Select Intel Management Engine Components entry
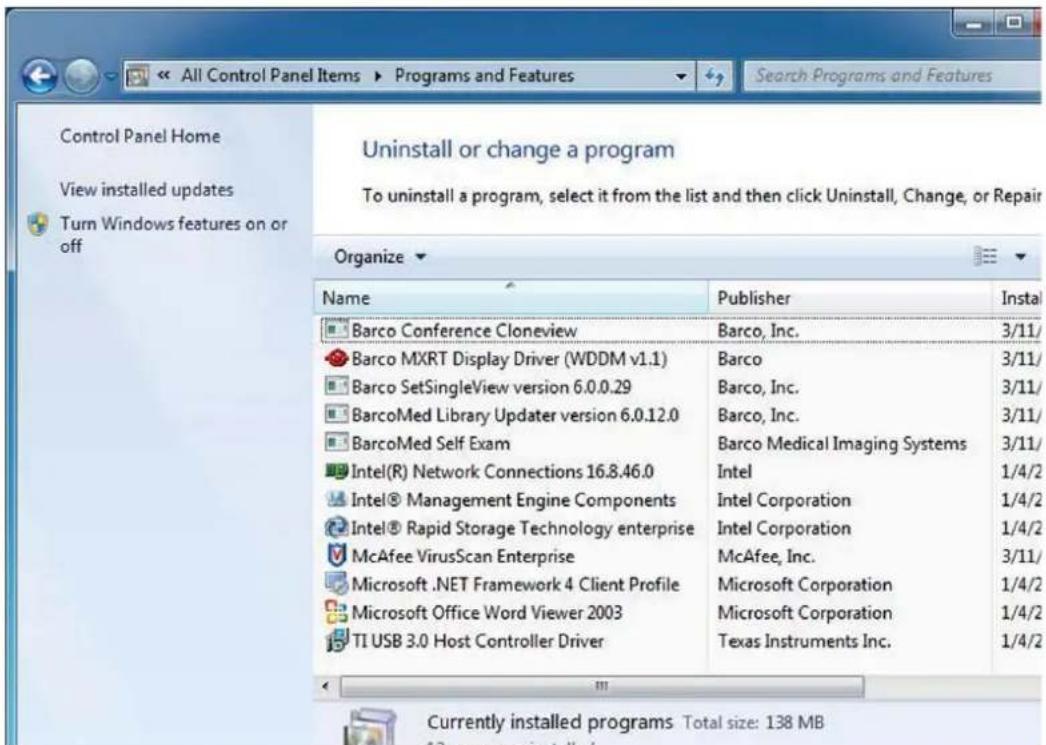The height and width of the screenshot is (745, 1046). 513,500
